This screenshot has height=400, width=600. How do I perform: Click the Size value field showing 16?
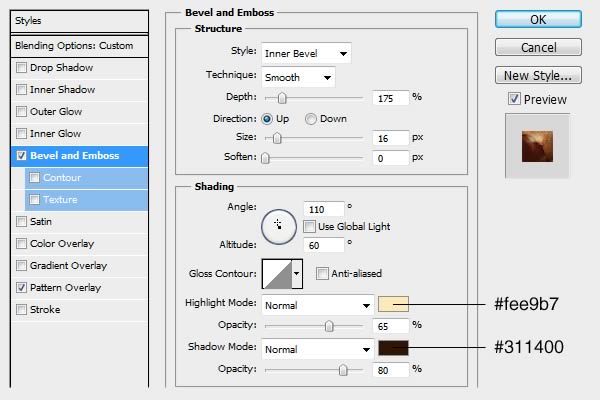point(391,138)
